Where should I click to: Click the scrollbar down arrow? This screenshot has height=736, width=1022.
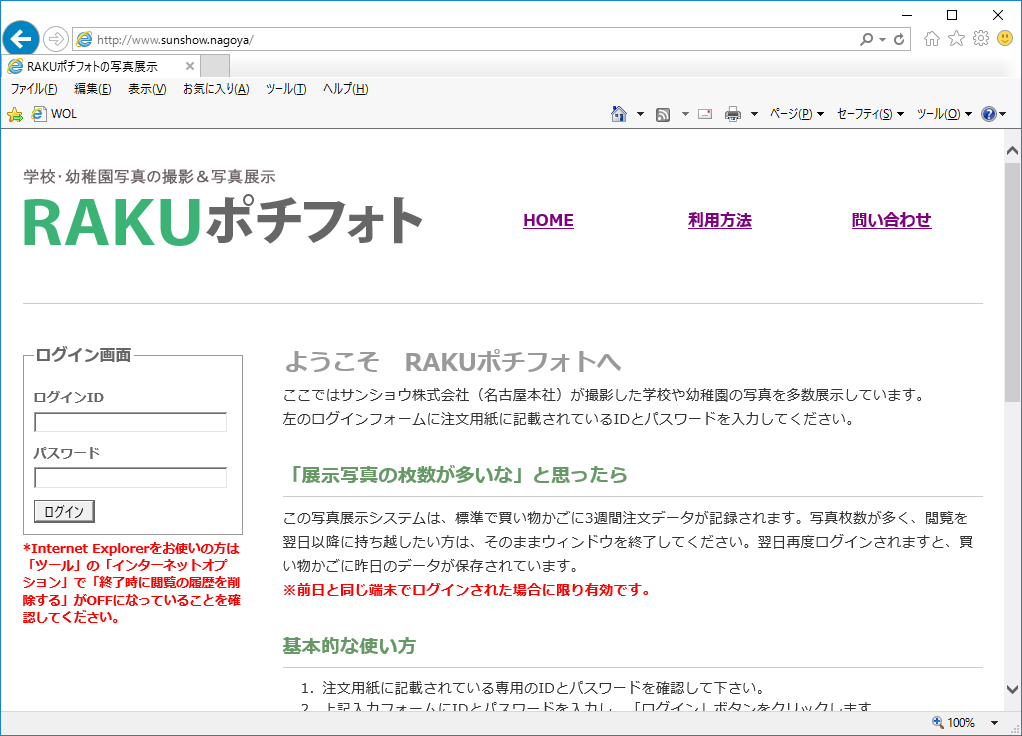point(1012,690)
